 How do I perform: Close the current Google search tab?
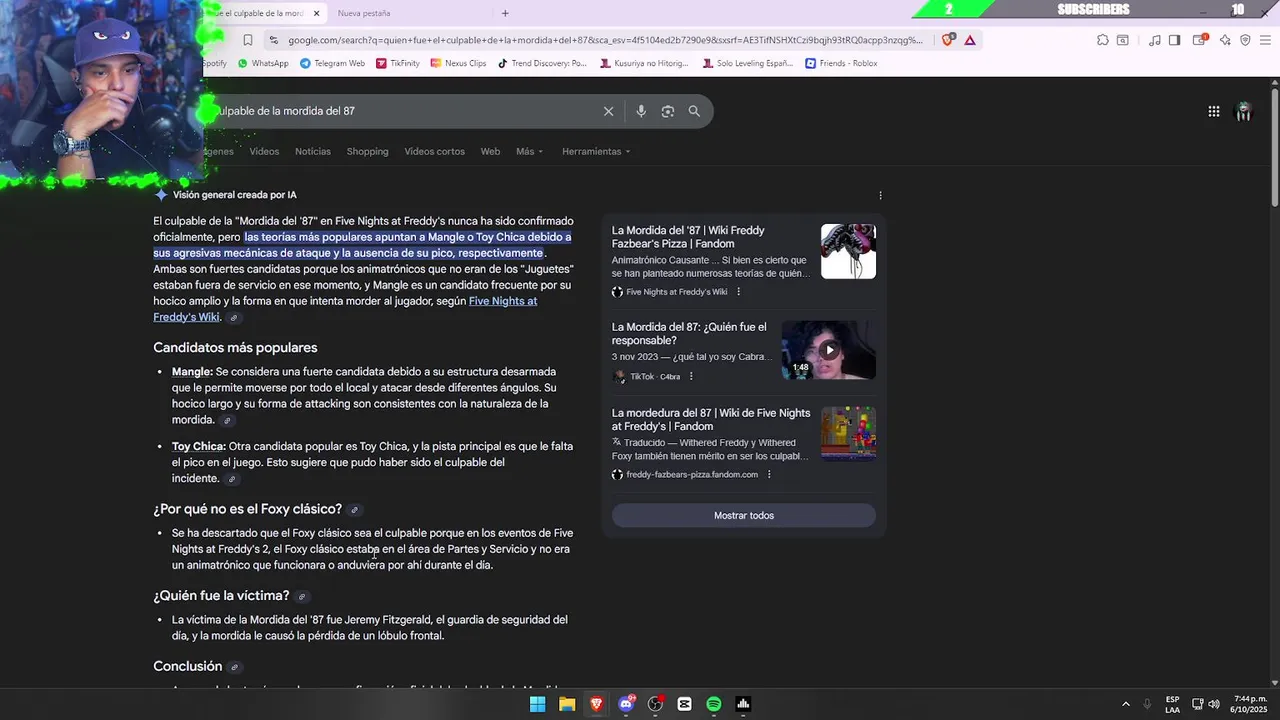pos(317,13)
